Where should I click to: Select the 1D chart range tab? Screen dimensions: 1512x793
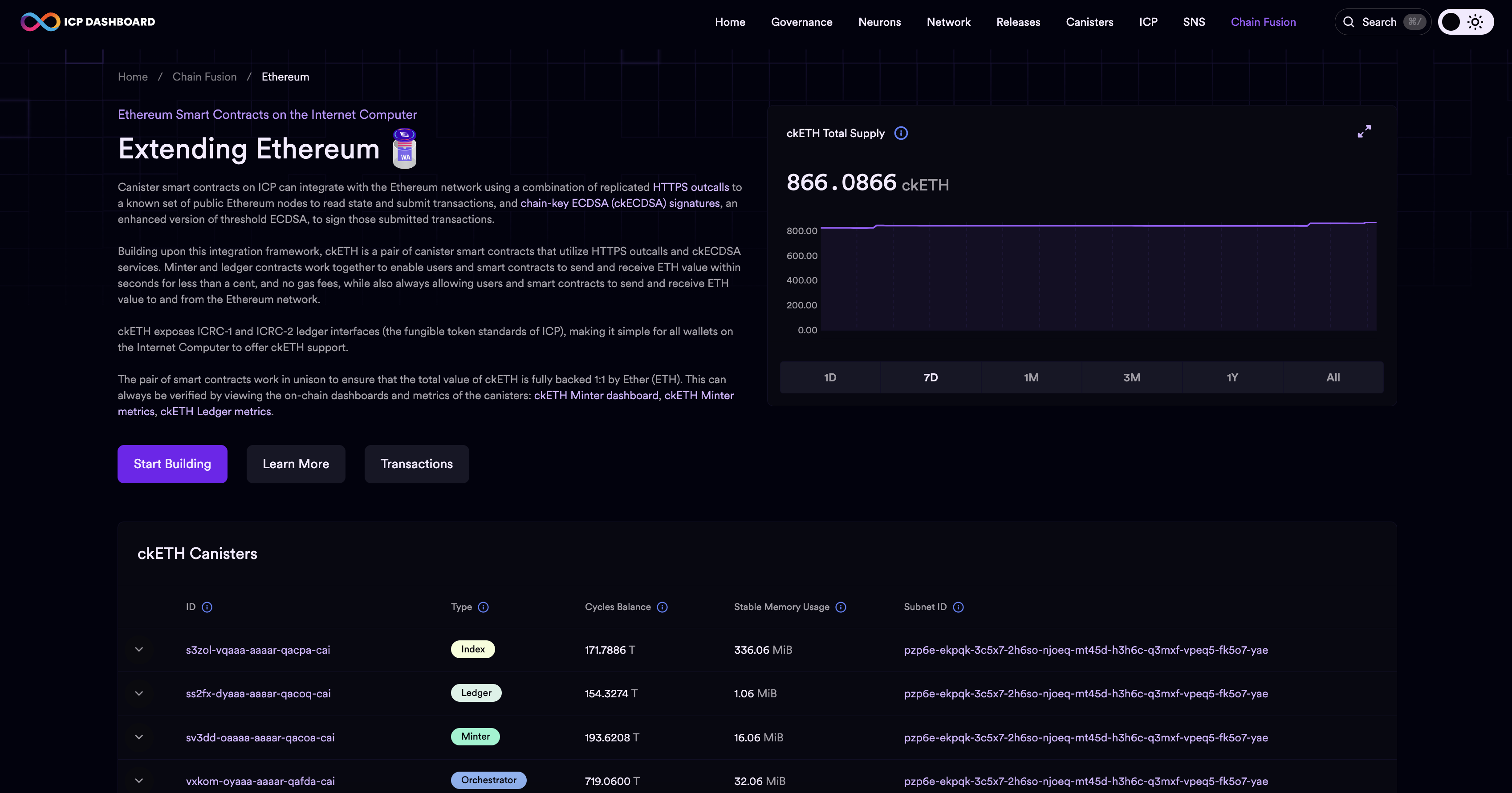(x=830, y=377)
